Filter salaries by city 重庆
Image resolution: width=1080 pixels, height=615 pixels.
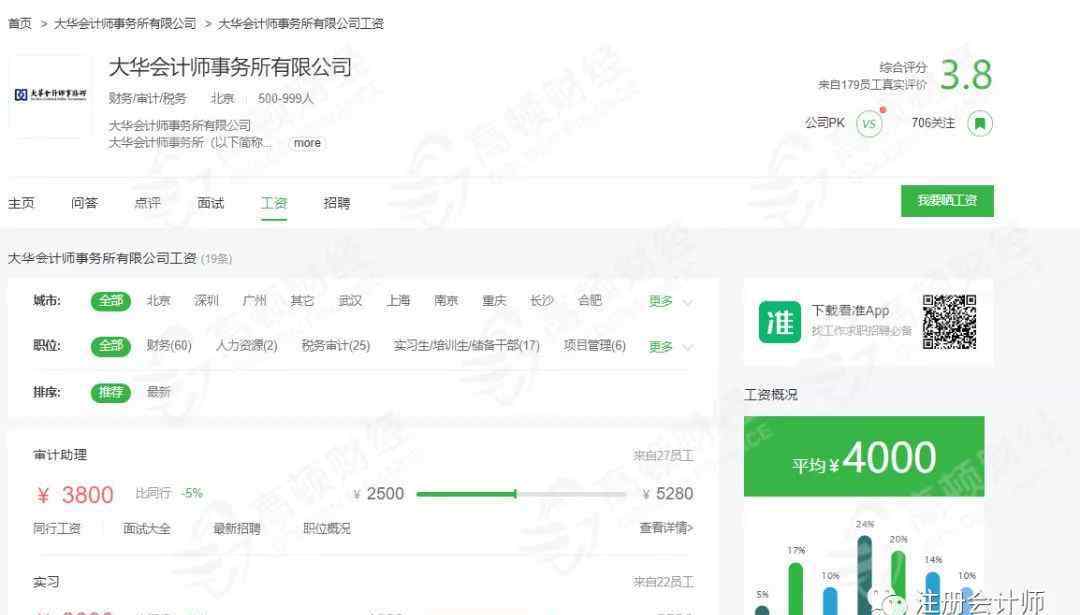coord(495,301)
